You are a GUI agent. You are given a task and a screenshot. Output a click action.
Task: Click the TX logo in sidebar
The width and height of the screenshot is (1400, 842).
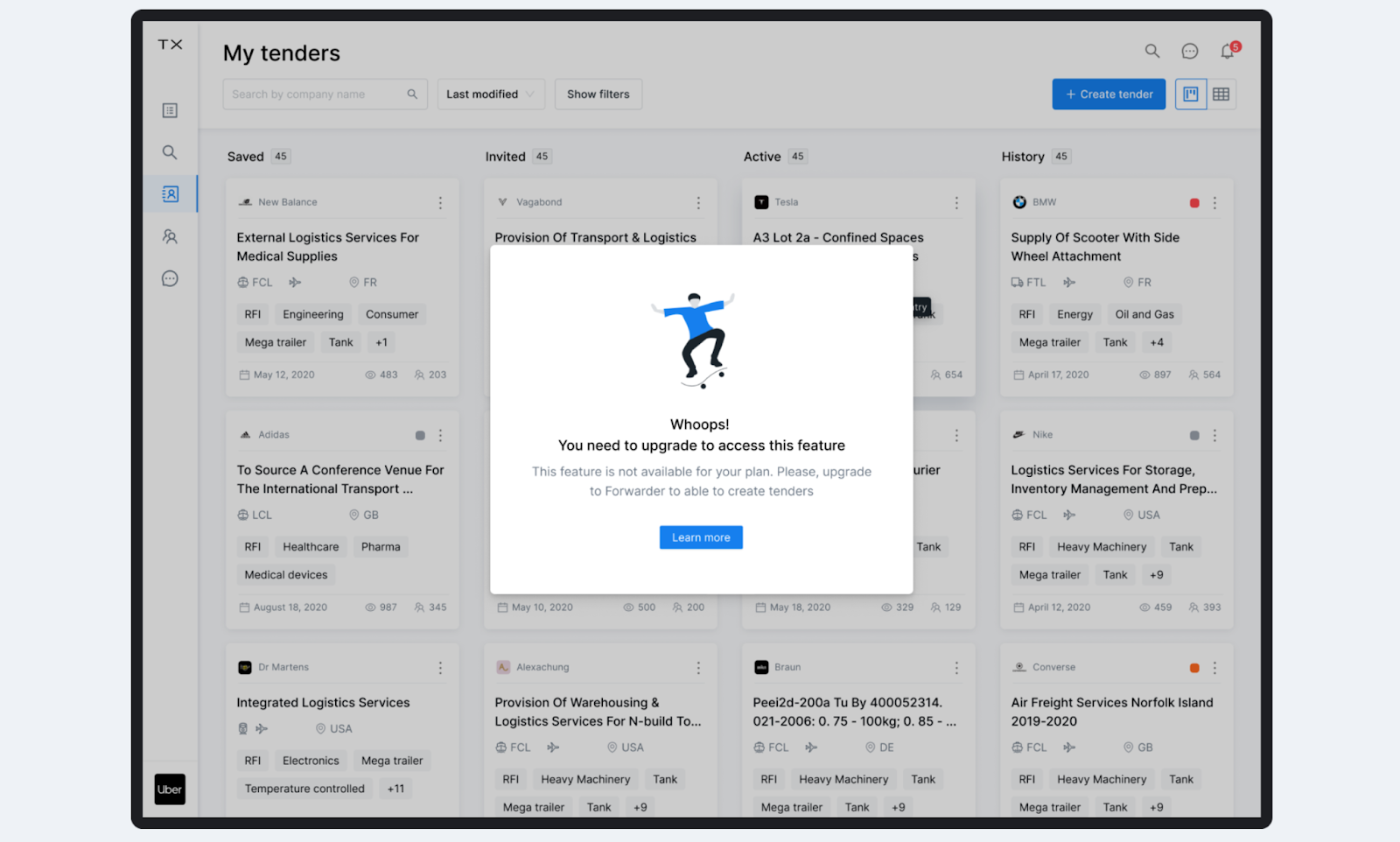tap(170, 45)
